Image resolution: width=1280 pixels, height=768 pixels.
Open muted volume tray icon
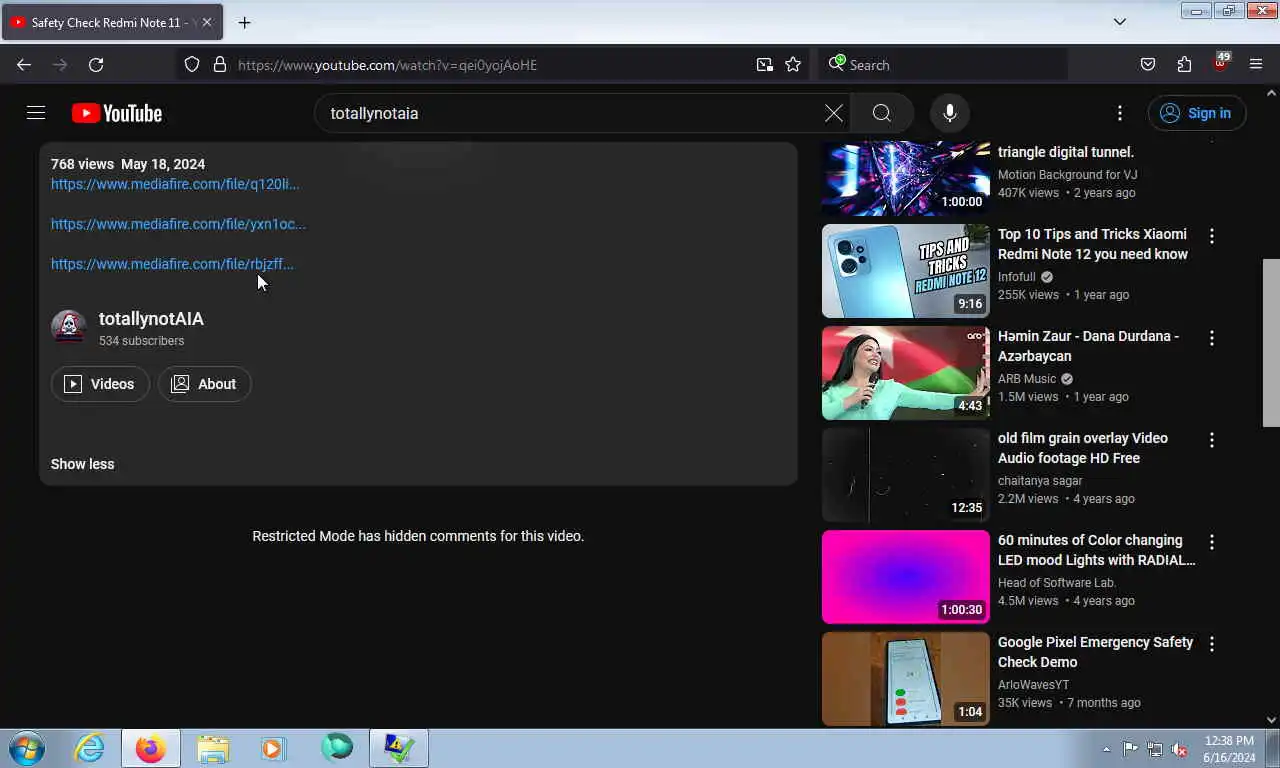[x=1179, y=749]
